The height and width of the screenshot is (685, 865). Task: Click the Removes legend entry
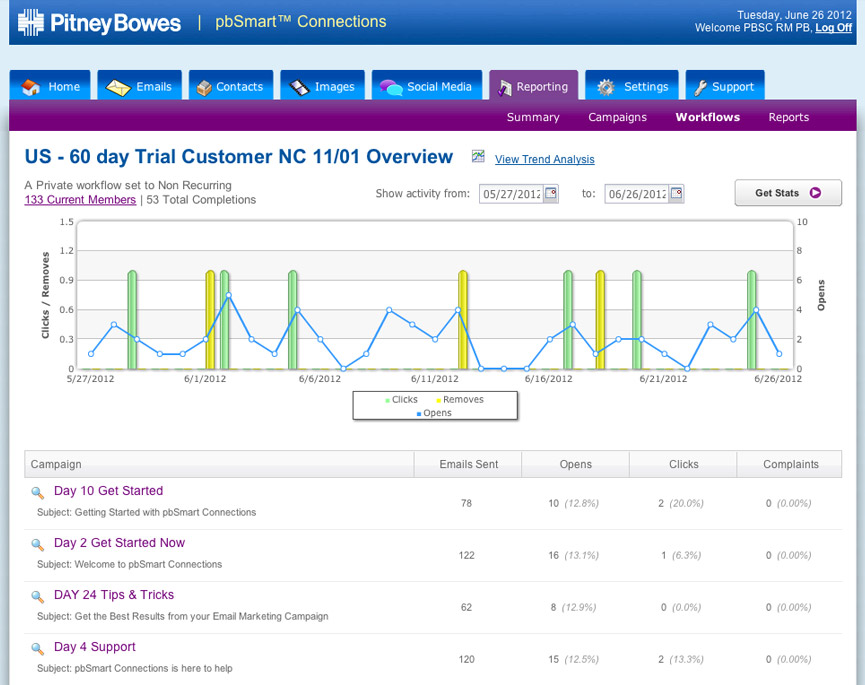460,399
